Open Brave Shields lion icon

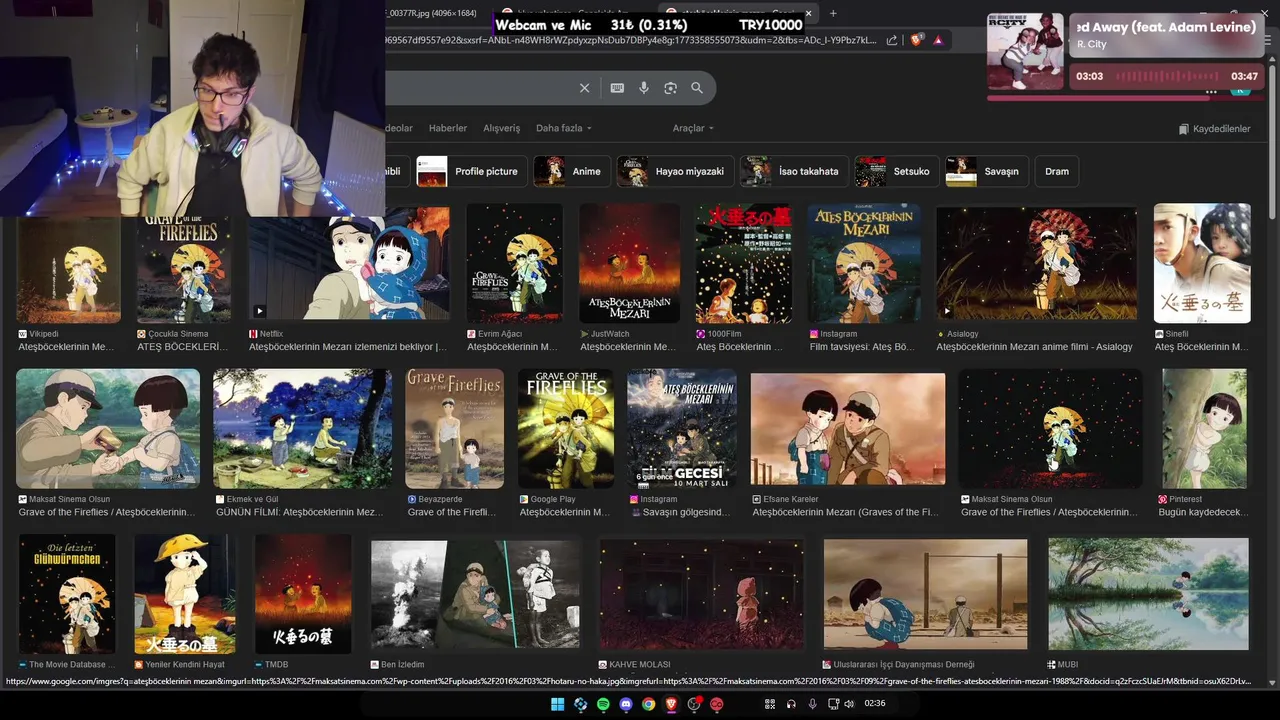[917, 40]
